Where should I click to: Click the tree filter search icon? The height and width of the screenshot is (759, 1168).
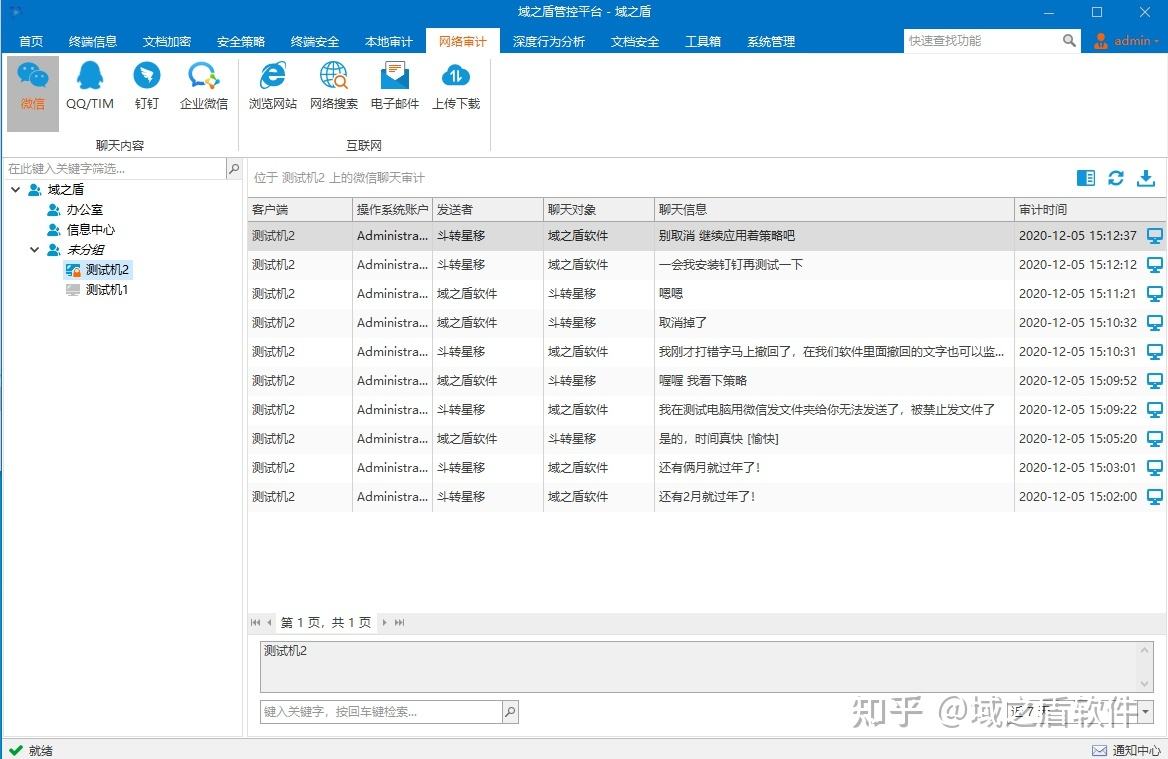pos(234,169)
